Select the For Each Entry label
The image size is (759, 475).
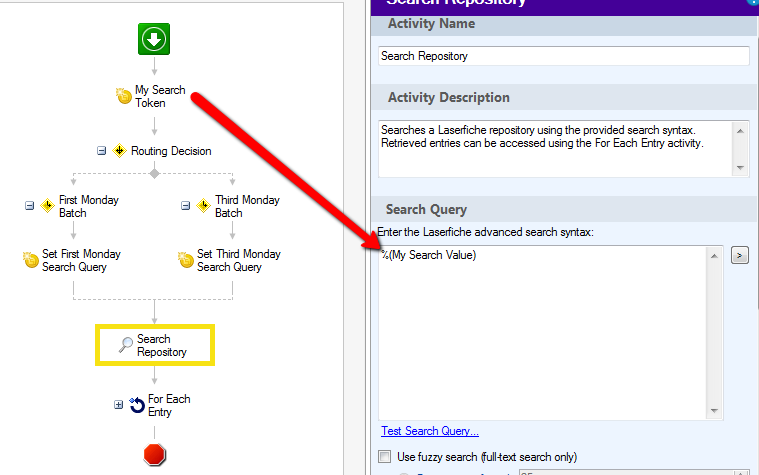pyautogui.click(x=169, y=405)
